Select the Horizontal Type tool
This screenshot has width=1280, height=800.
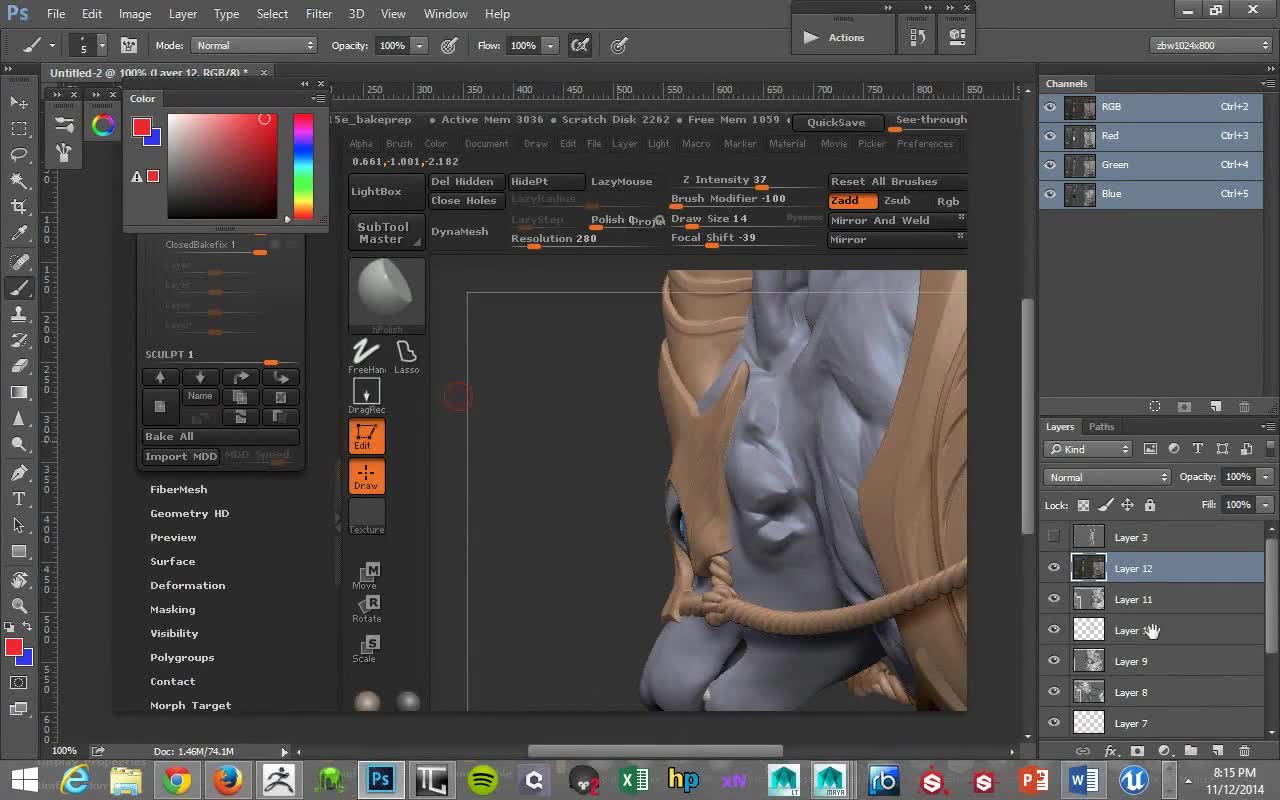coord(19,499)
